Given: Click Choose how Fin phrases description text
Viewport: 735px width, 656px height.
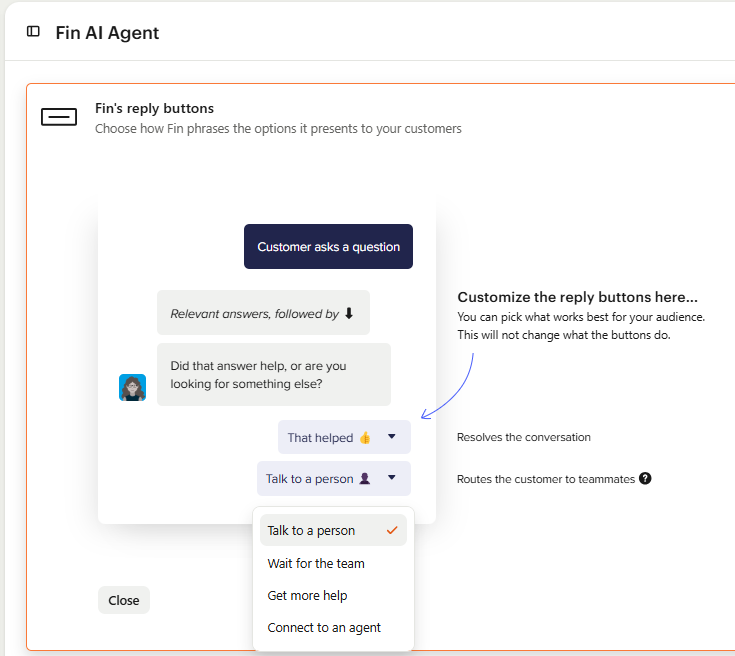Looking at the screenshot, I should click(278, 128).
